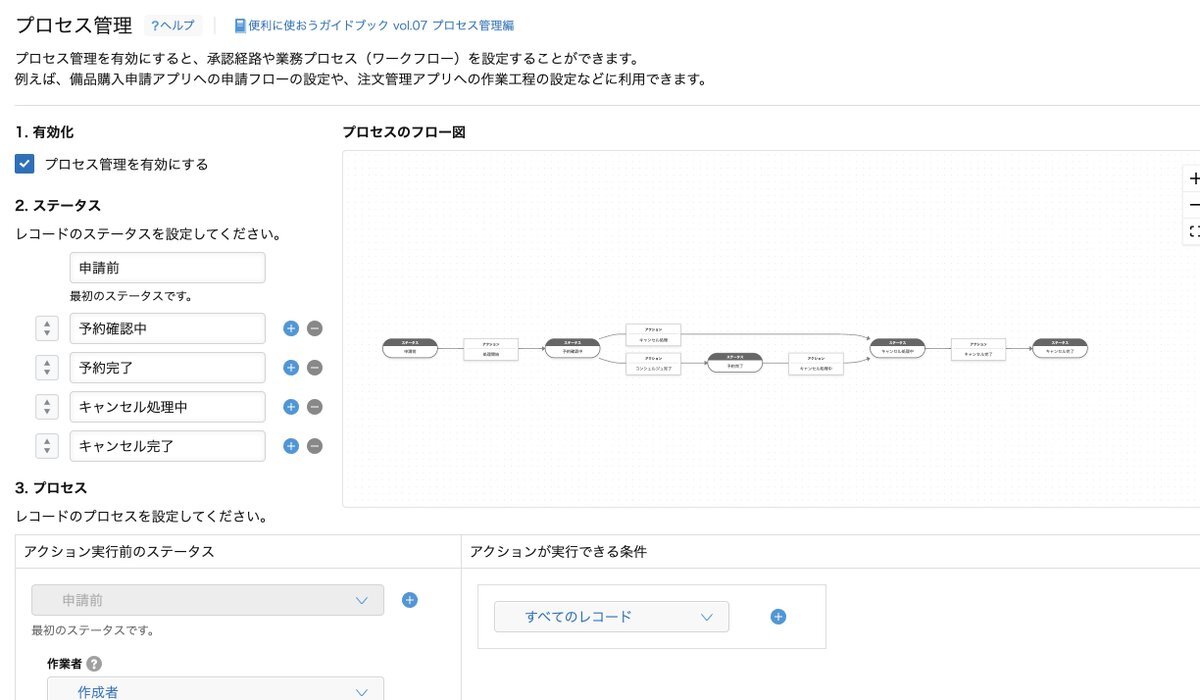Click the 作業者 help question icon

pos(94,663)
